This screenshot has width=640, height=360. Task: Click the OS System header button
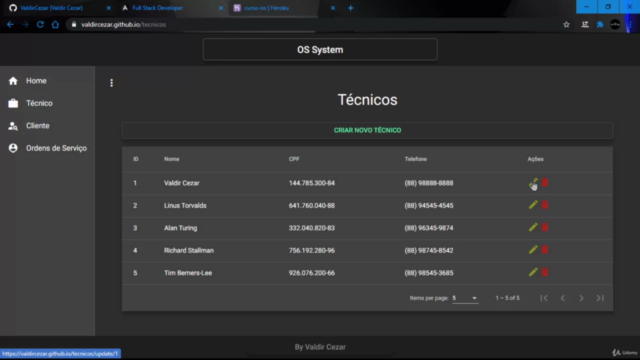[x=320, y=49]
